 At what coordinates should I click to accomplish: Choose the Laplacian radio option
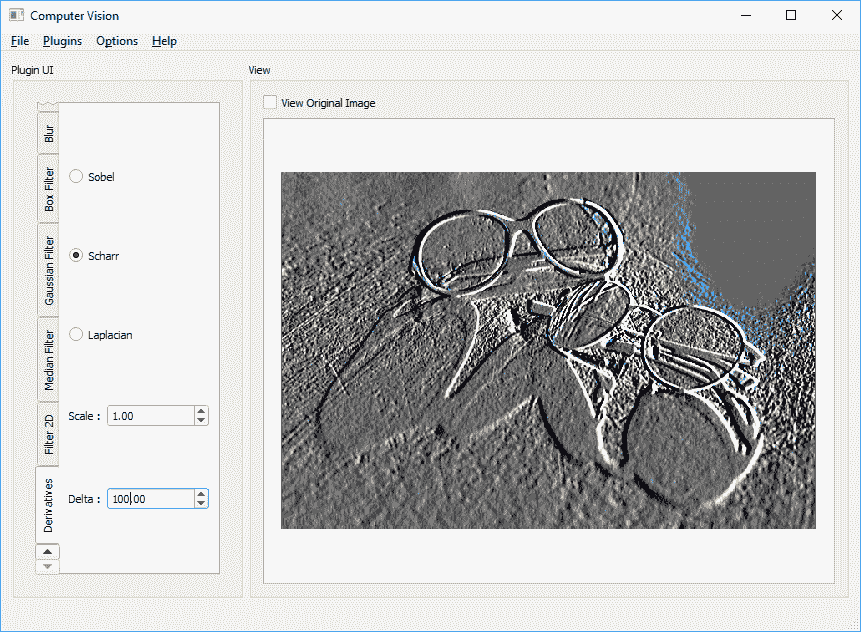76,335
